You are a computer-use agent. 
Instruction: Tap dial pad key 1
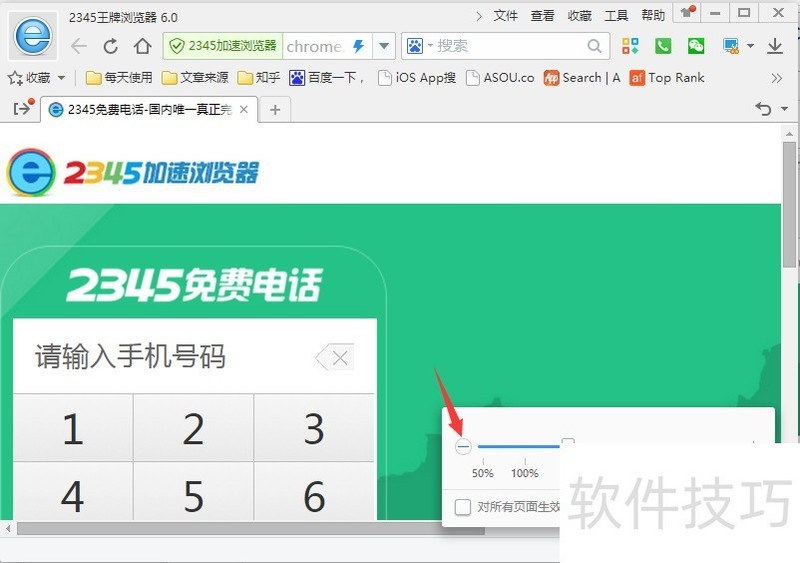point(73,428)
